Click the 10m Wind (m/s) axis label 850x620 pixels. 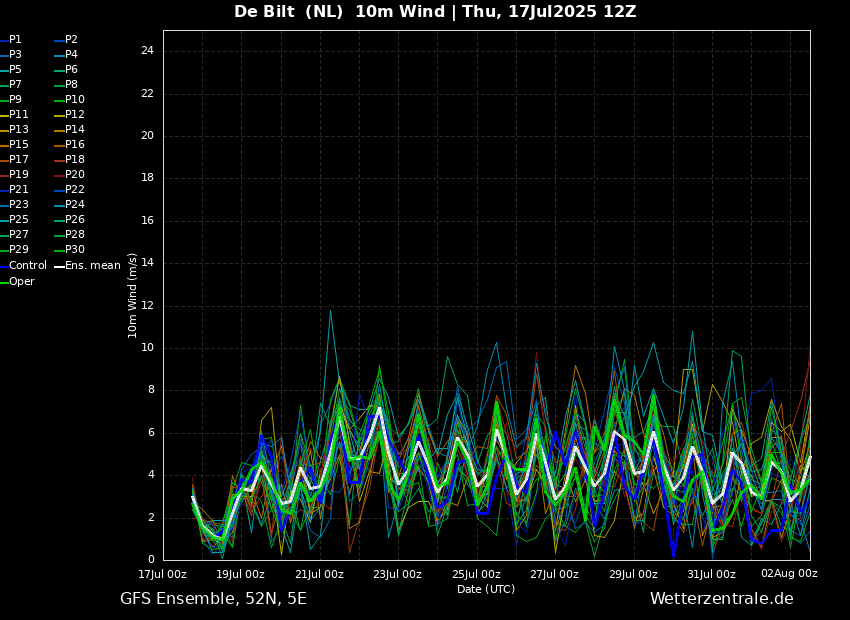pyautogui.click(x=133, y=295)
